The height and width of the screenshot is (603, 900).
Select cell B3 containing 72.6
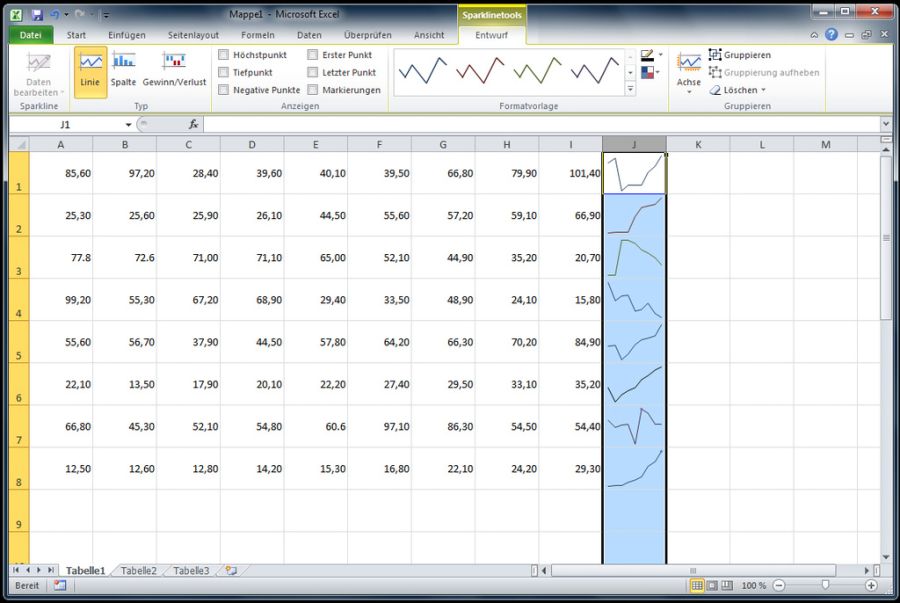tap(124, 257)
